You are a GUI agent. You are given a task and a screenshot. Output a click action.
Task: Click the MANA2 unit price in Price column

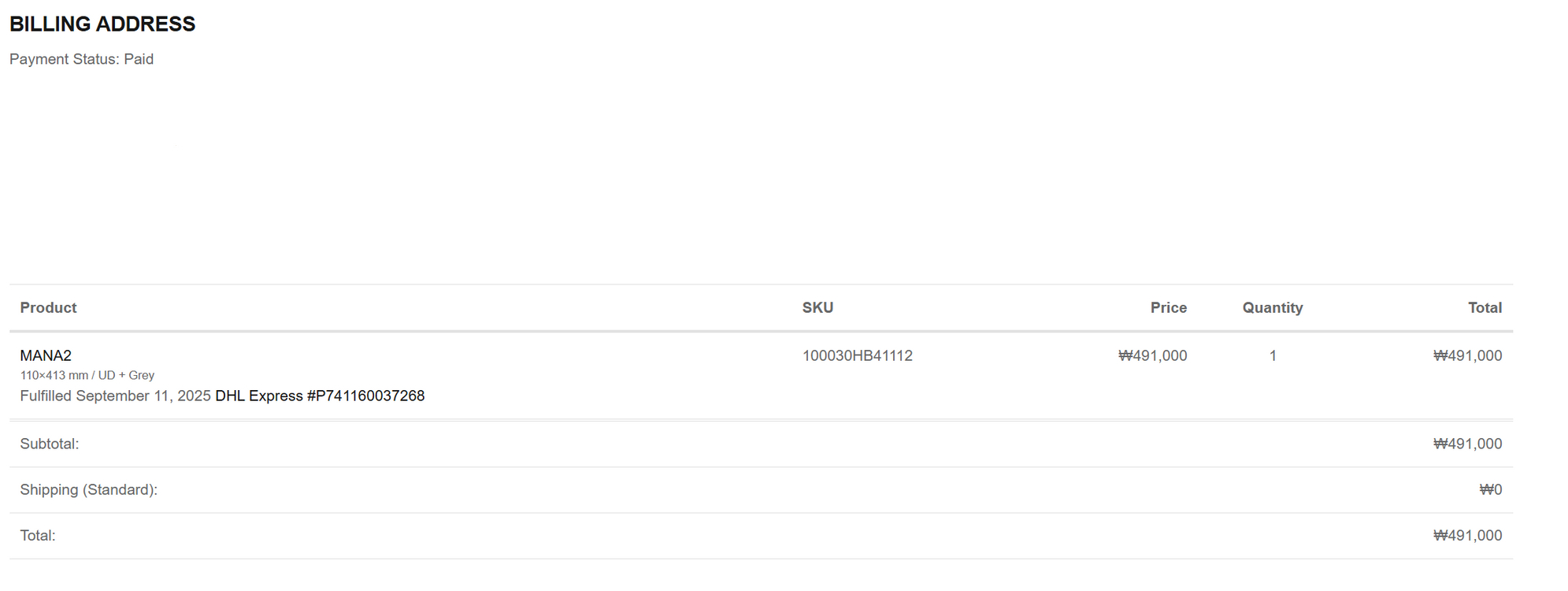[1152, 355]
